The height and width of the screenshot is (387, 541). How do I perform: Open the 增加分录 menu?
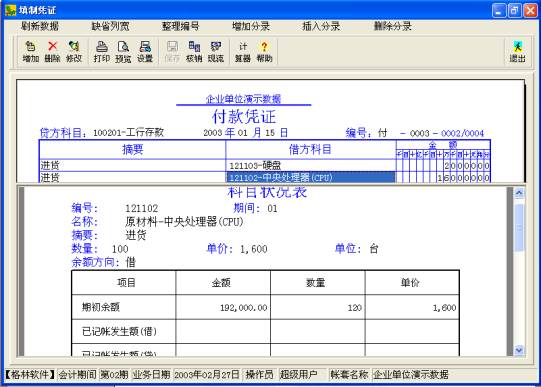(251, 26)
